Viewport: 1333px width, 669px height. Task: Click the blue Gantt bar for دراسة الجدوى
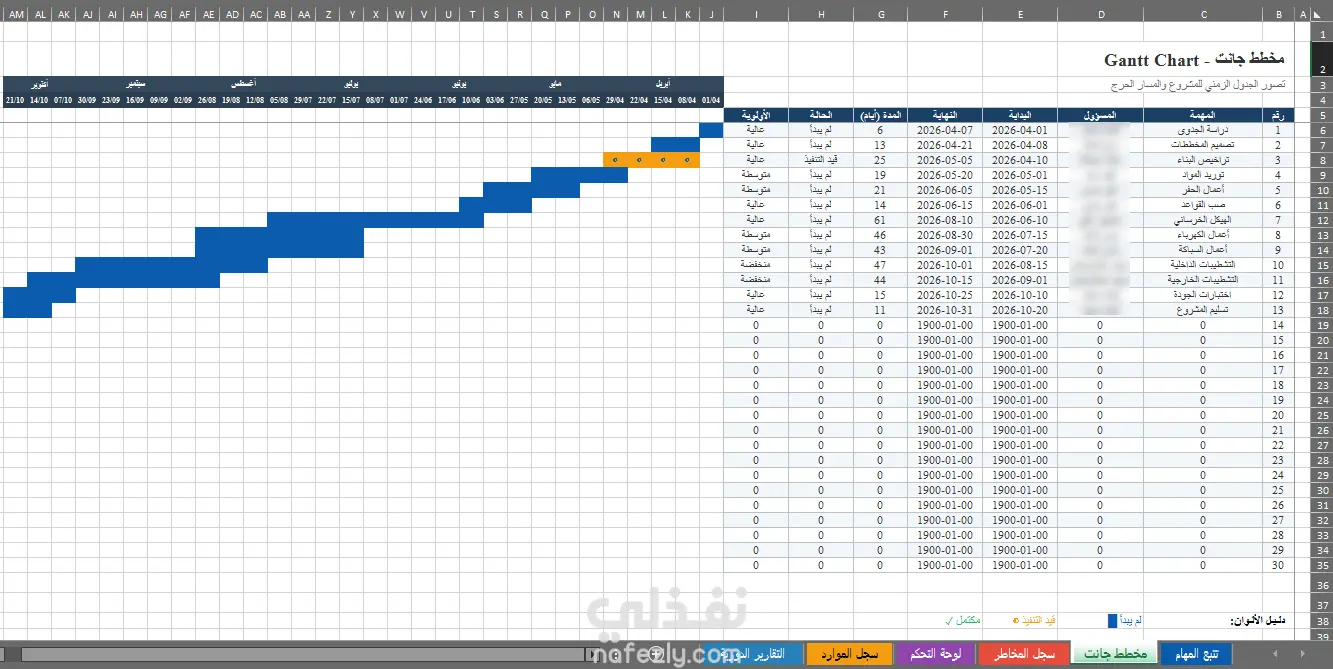click(x=711, y=130)
